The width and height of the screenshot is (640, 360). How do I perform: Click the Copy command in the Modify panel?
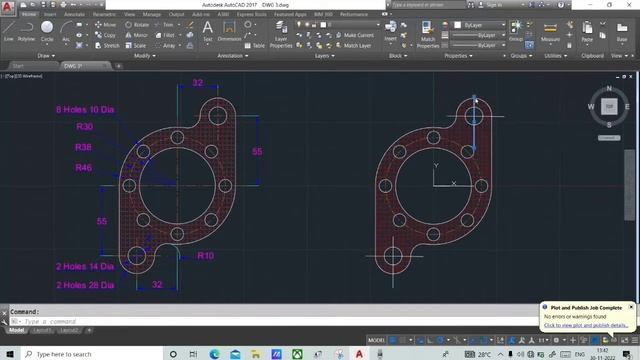[105, 36]
